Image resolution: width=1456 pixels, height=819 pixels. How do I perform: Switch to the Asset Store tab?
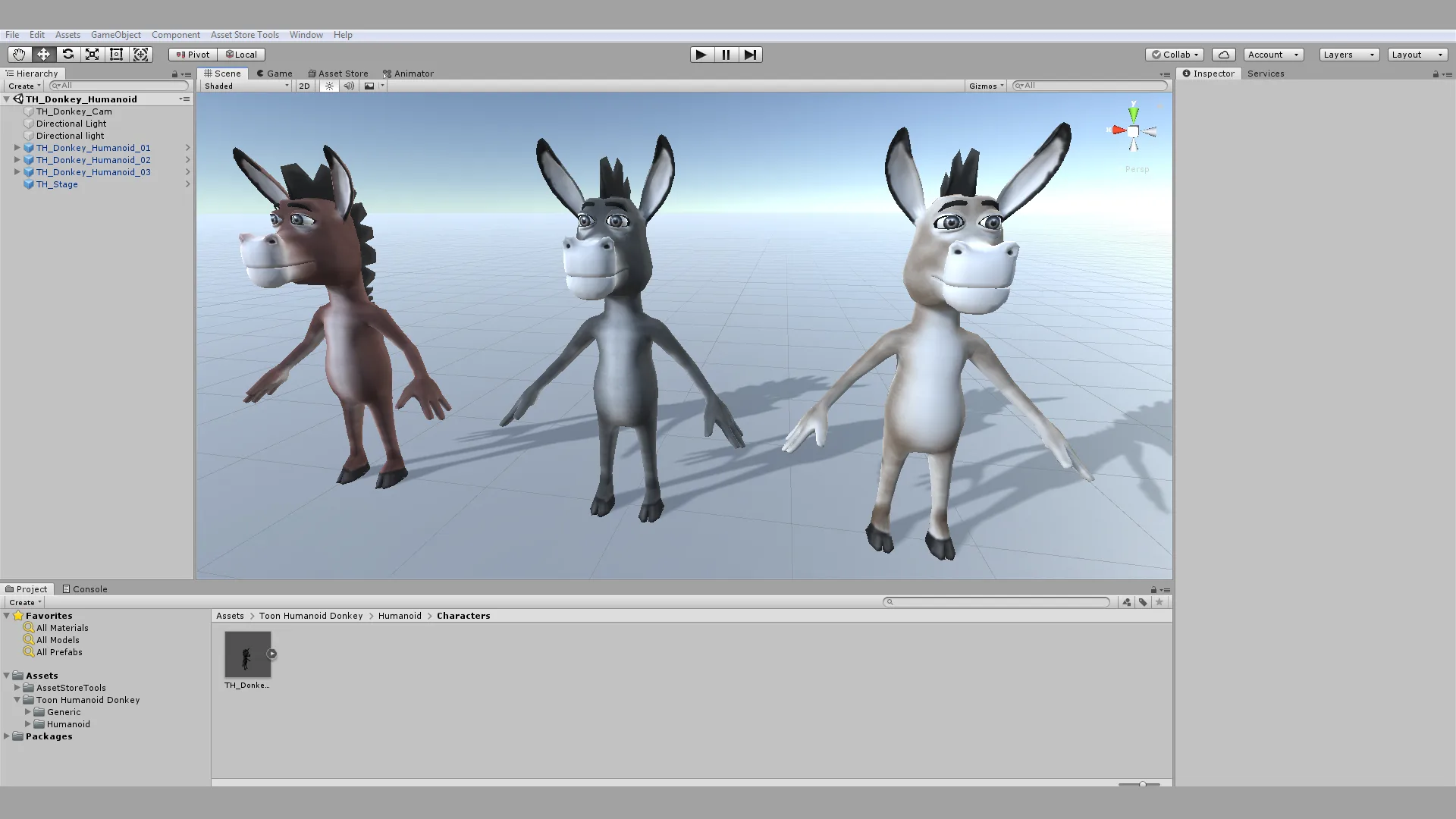pyautogui.click(x=338, y=74)
